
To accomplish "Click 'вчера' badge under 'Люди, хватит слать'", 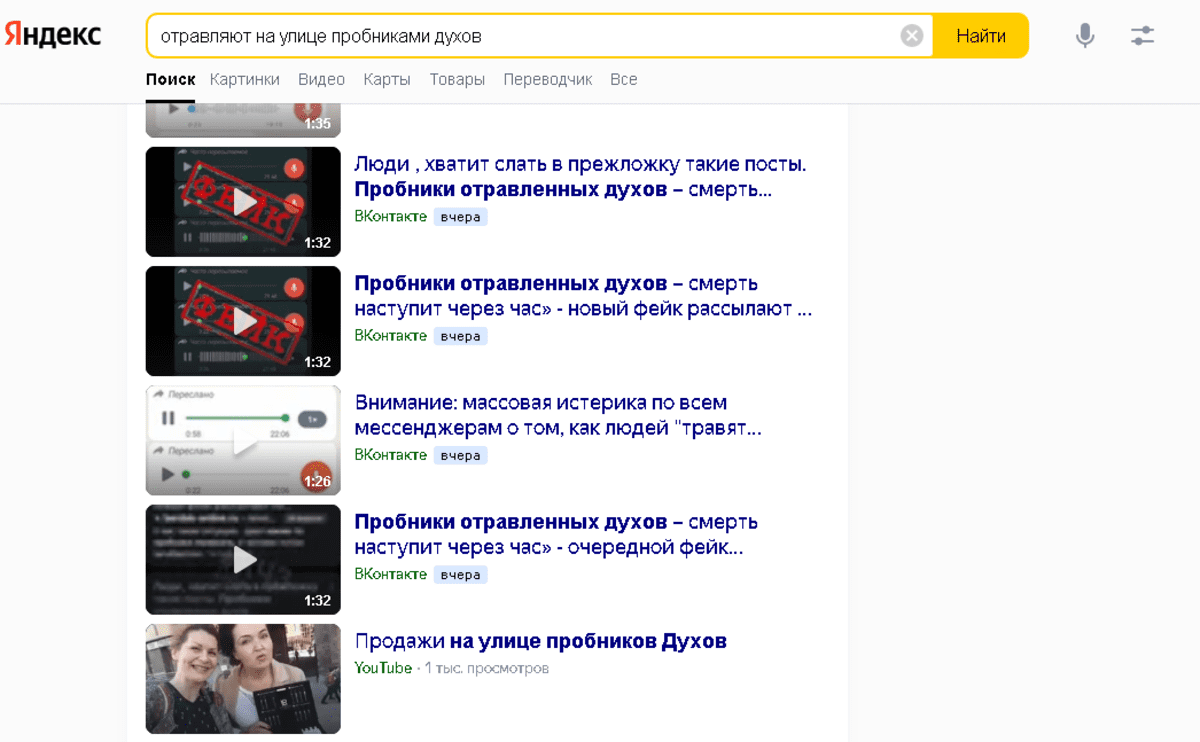I will pyautogui.click(x=460, y=217).
